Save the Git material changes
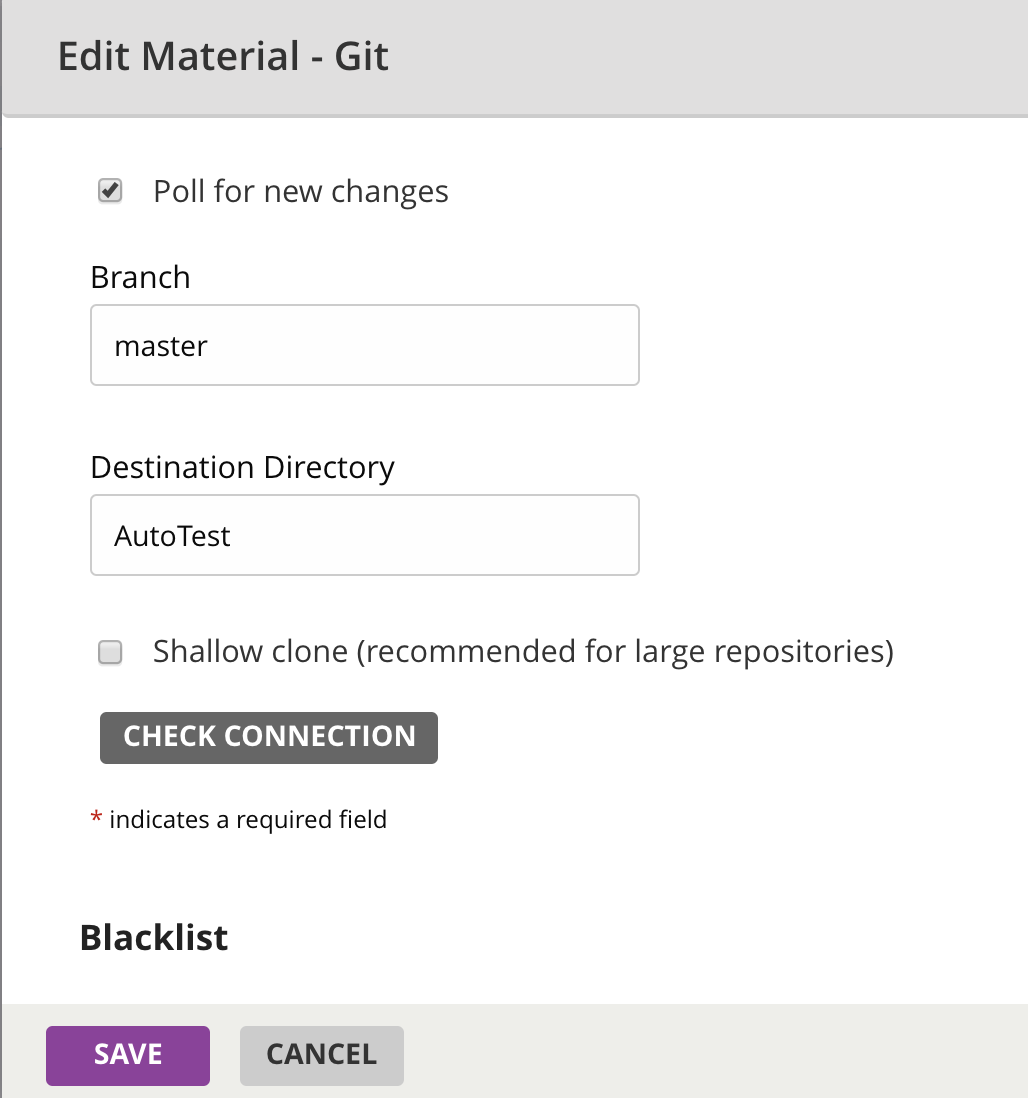 [x=128, y=1055]
